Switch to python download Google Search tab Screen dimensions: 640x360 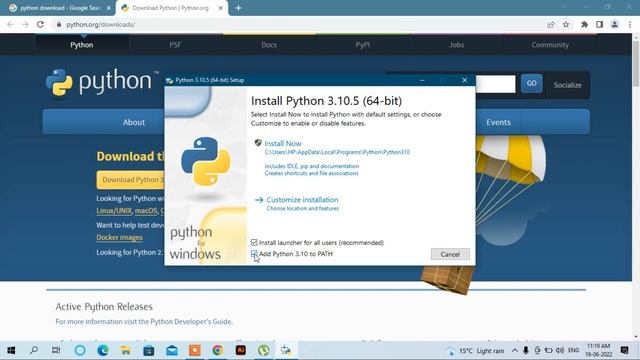click(60, 8)
